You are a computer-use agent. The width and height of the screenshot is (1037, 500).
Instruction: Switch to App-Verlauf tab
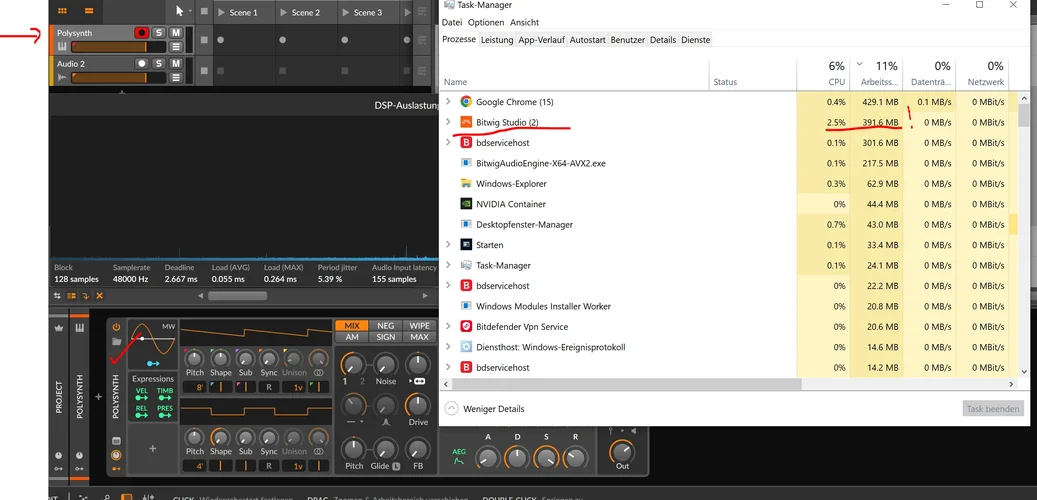(x=542, y=40)
